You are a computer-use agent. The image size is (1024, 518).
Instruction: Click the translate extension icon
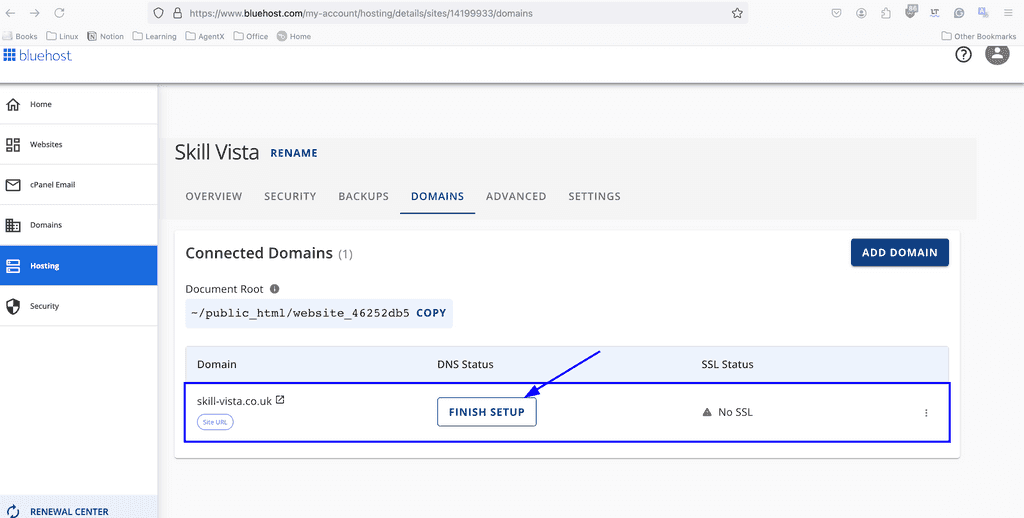(x=983, y=12)
